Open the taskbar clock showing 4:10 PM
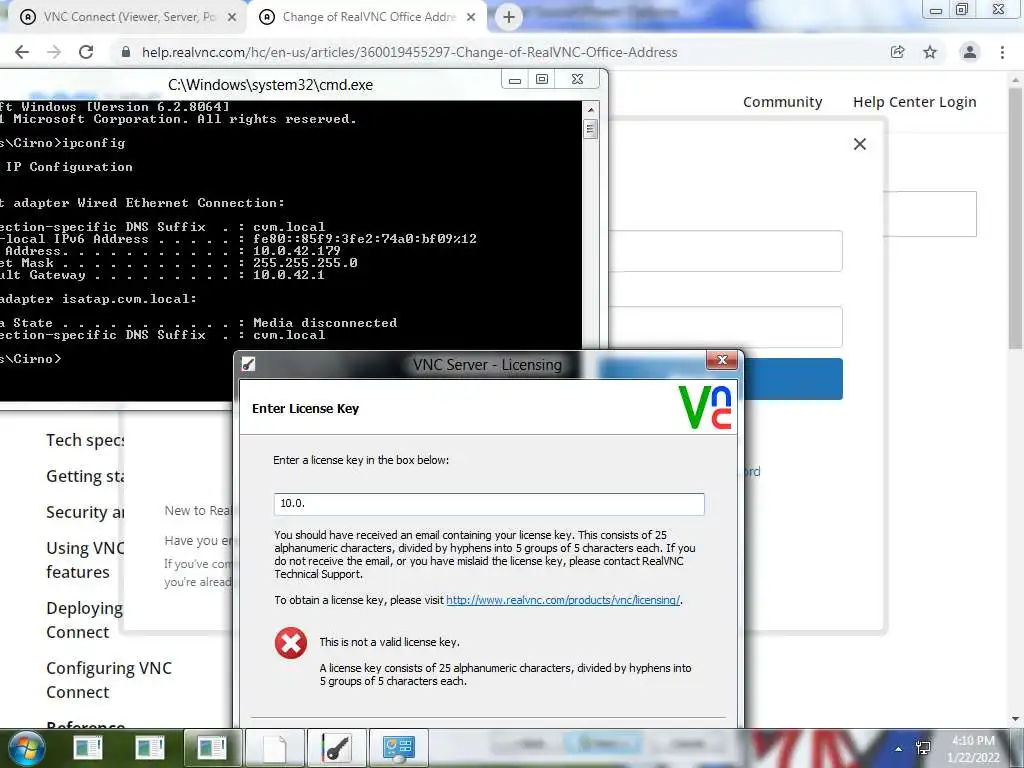1024x768 pixels. (x=973, y=749)
